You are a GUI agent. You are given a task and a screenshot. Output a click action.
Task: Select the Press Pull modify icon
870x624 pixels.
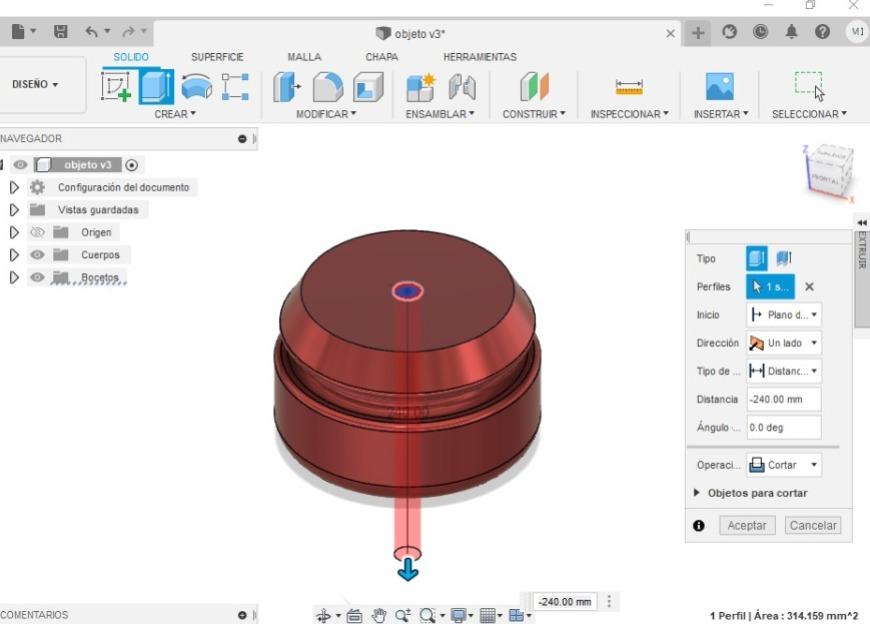pos(287,87)
